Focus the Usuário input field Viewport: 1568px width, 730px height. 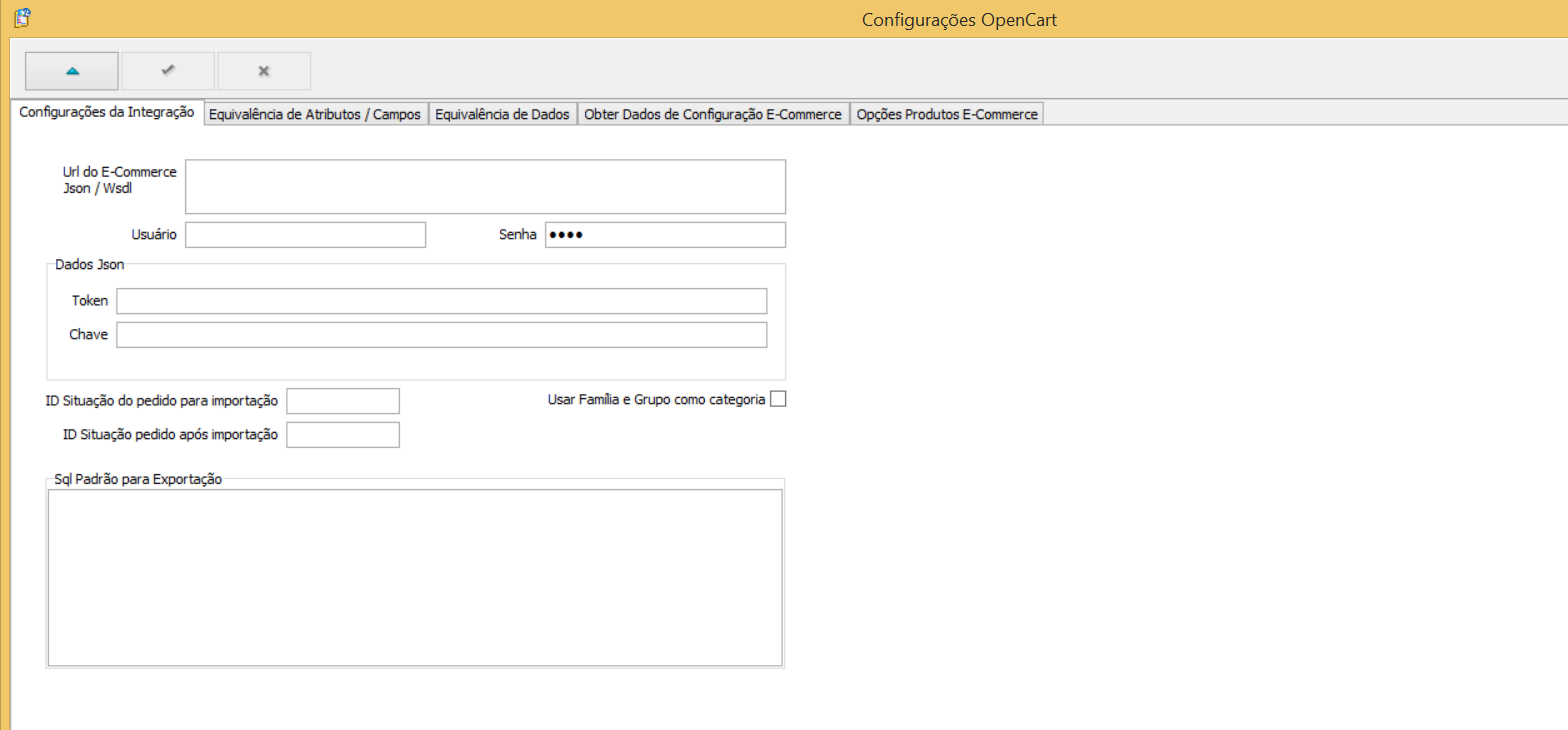click(306, 234)
